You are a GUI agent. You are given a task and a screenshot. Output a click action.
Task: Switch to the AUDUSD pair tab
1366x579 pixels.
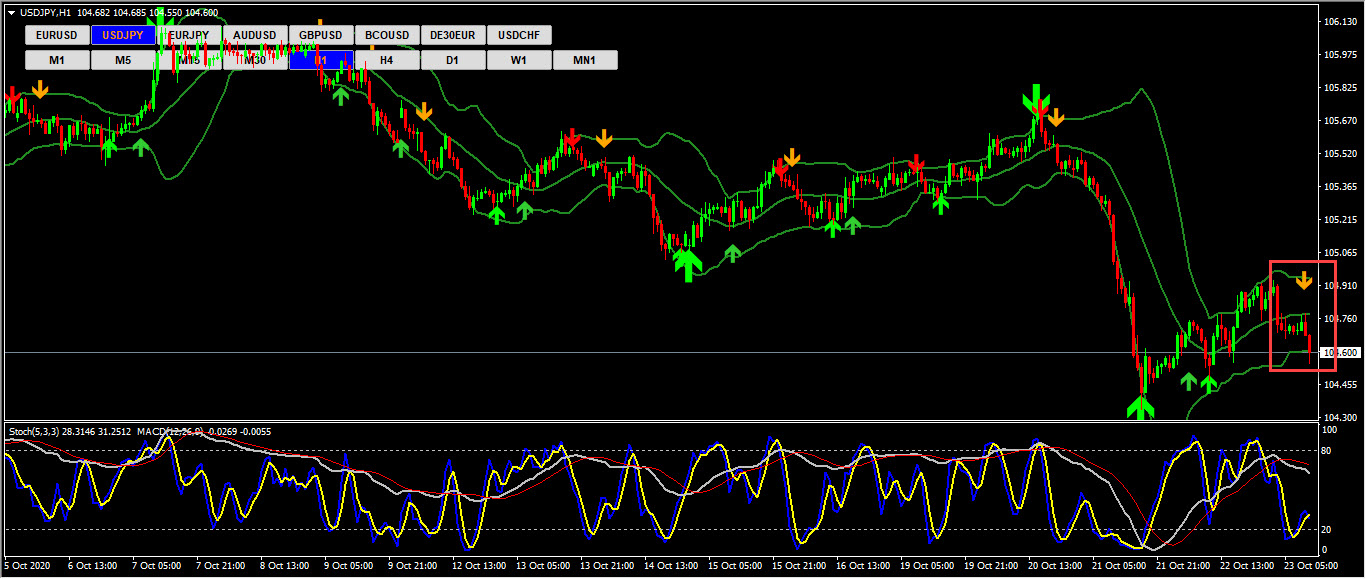pos(254,35)
